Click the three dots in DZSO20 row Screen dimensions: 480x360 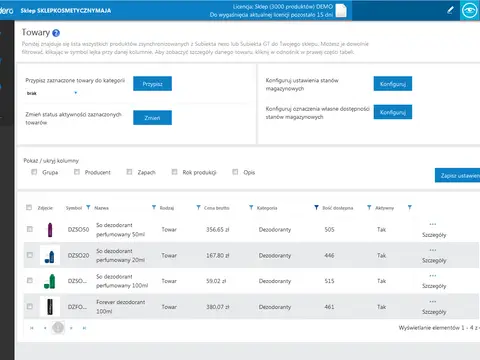click(x=433, y=250)
